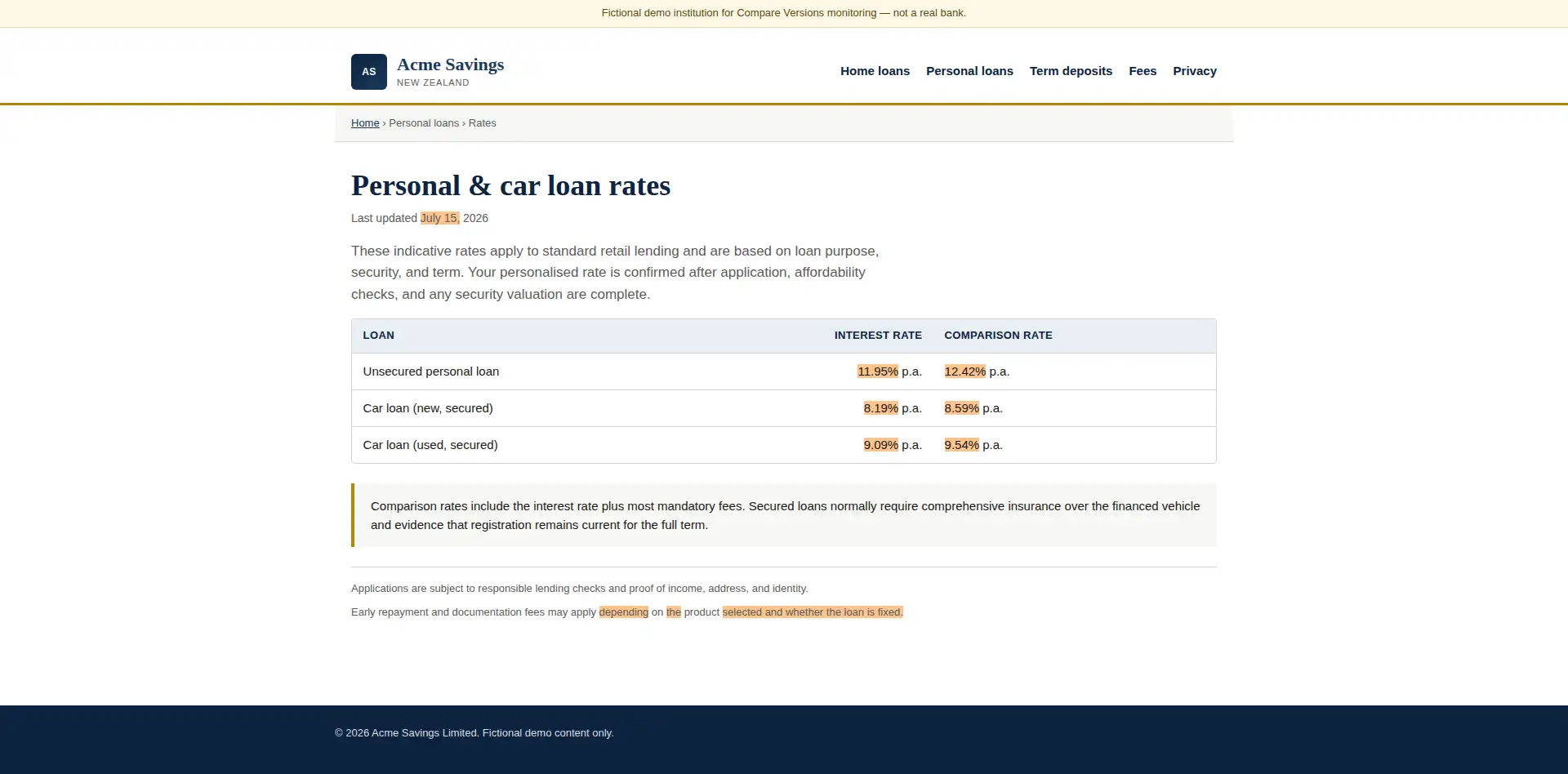Open the Acme Savings site title

[x=450, y=64]
